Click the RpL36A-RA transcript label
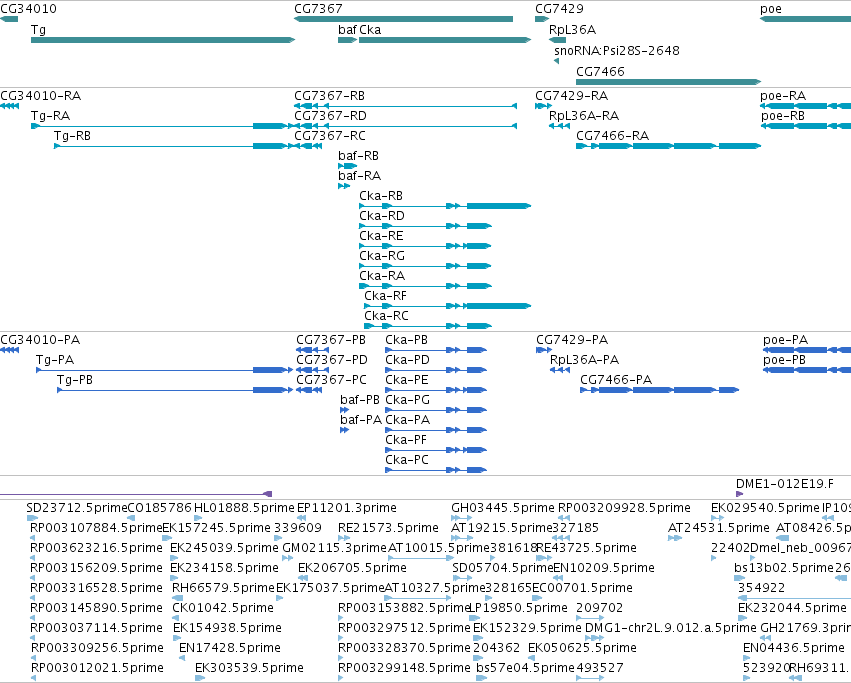Screen dimensions: 851x683 click(x=584, y=116)
